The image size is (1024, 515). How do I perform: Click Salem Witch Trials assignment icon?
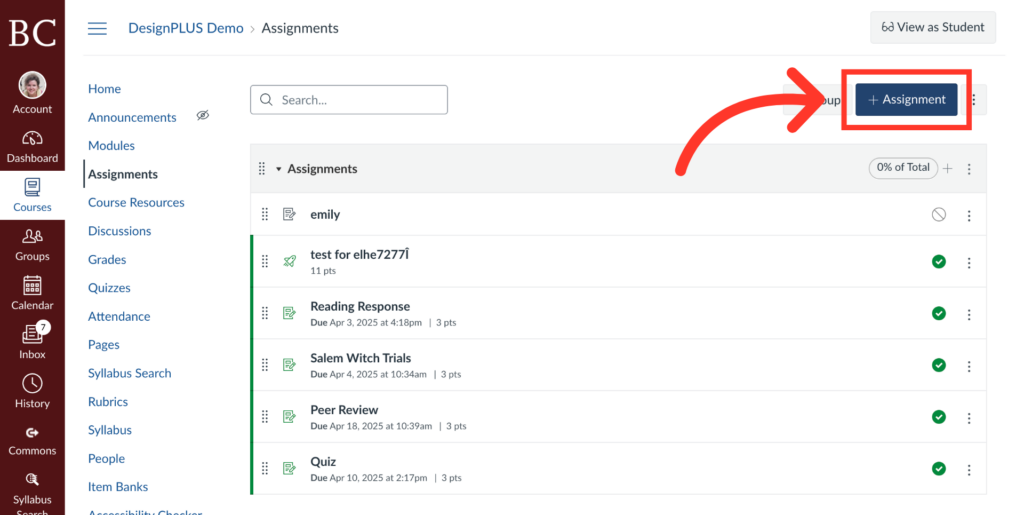(289, 365)
